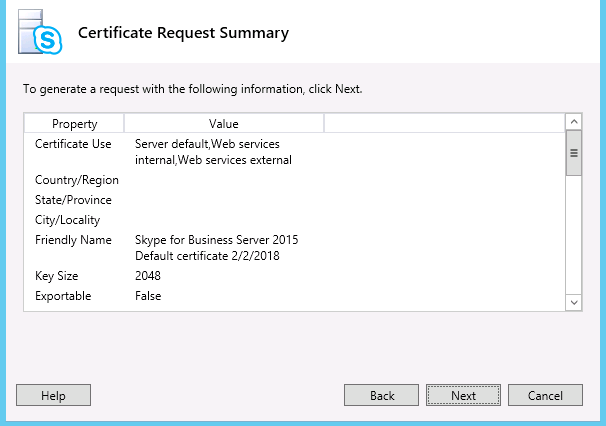
Task: Select the Certificate Use row
Action: pos(294,152)
